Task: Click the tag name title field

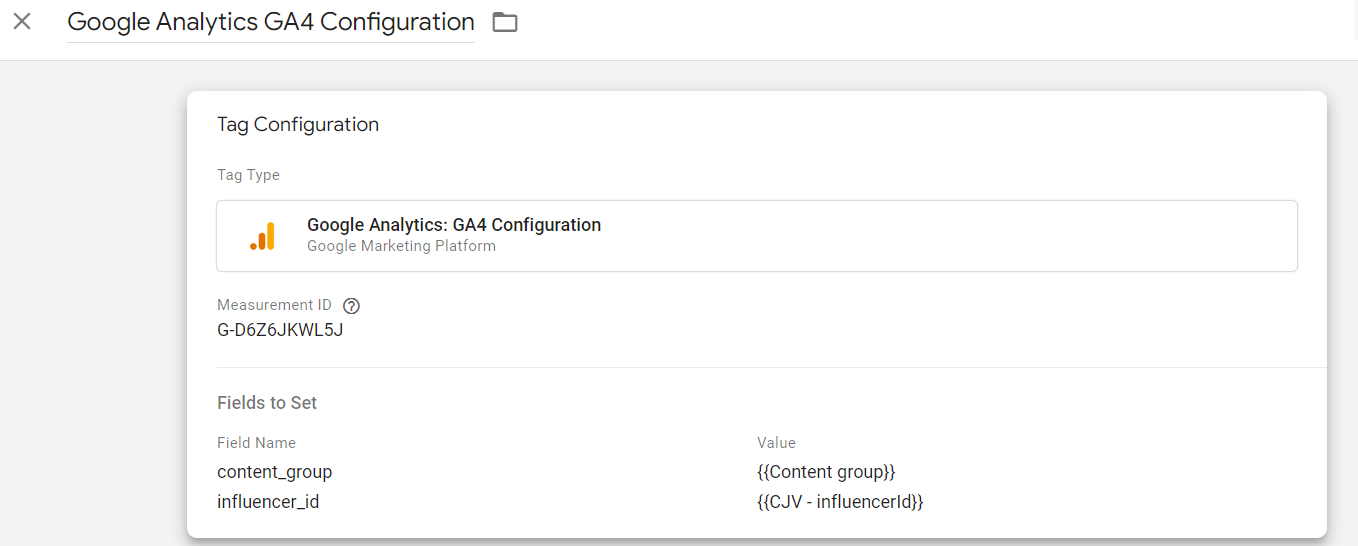Action: [270, 22]
